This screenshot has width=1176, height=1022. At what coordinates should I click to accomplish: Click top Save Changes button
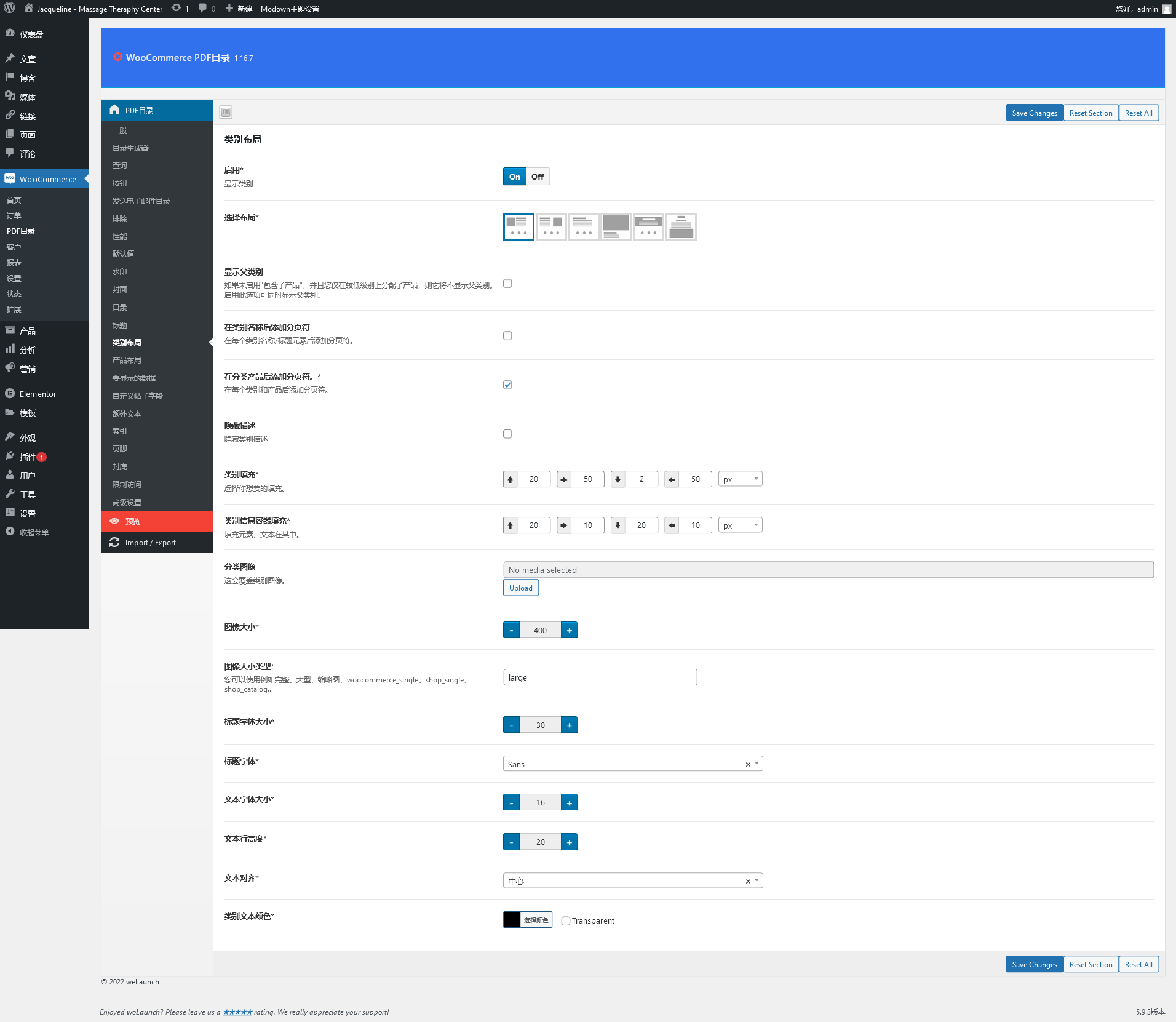pyautogui.click(x=1035, y=113)
